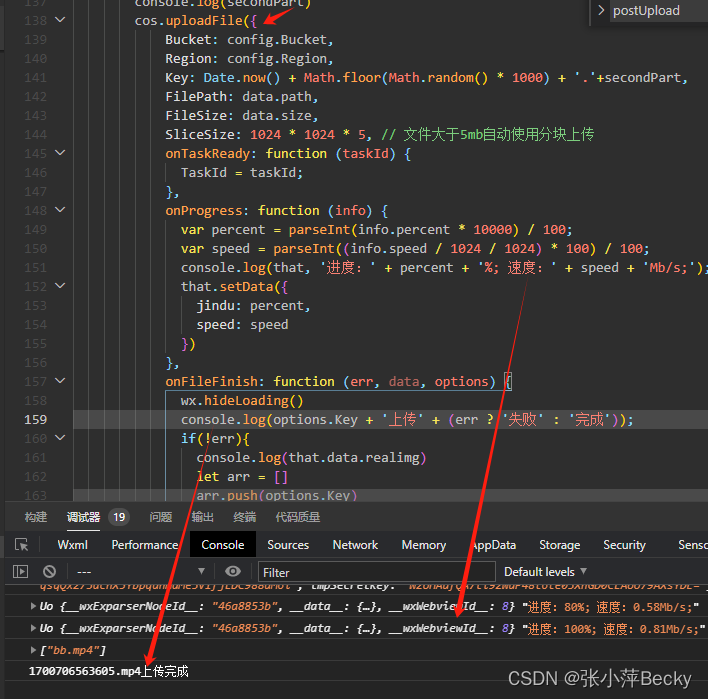This screenshot has width=708, height=699.
Task: Collapse the fold arrow at line 152
Action: (60, 285)
